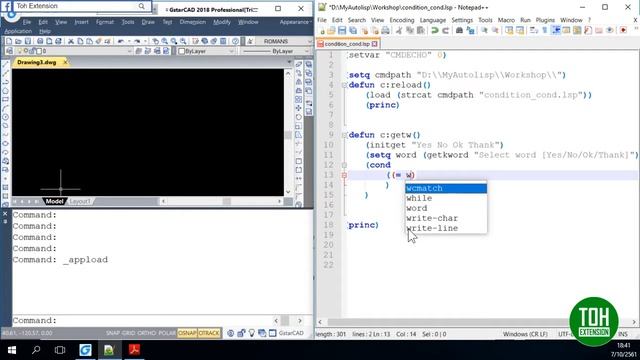Choose 'while' from the autocomplete list
640x360 pixels.
446,198
